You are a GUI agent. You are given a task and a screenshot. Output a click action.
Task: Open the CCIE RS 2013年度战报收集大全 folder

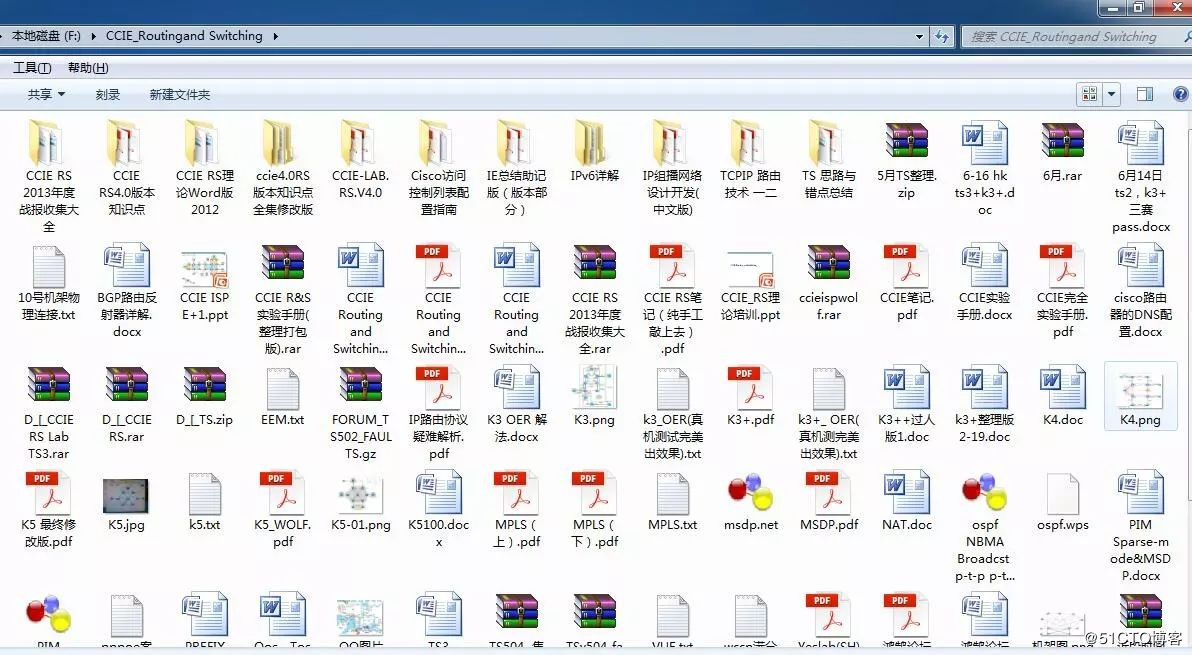pos(49,176)
